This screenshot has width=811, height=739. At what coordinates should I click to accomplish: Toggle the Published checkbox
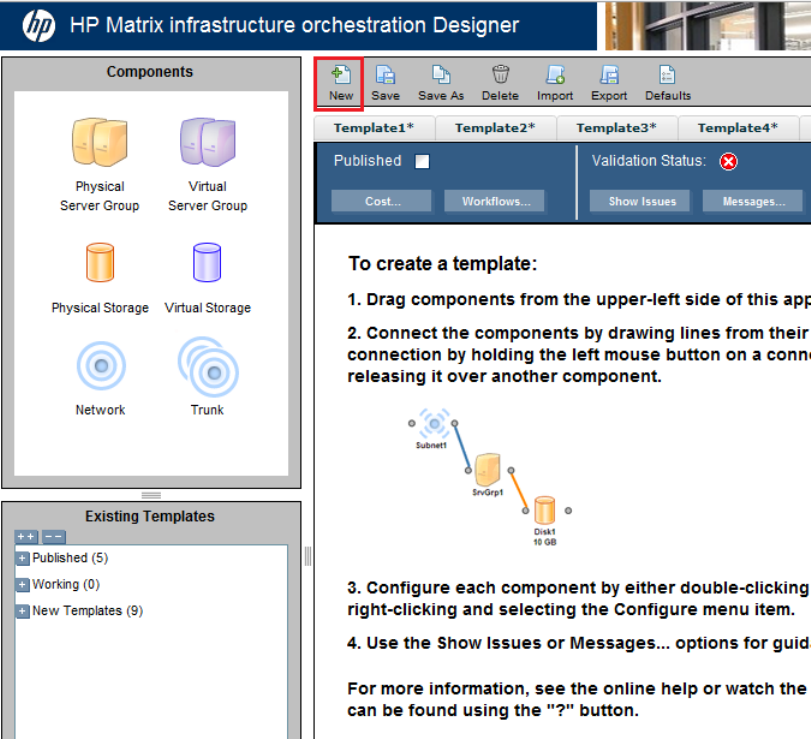[x=422, y=162]
